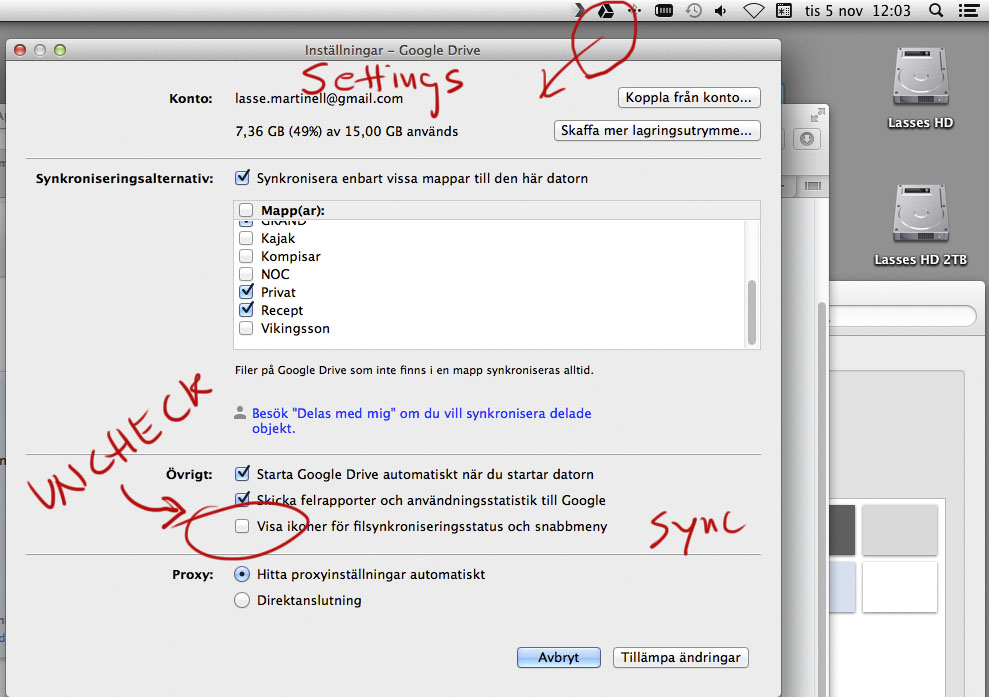Disable Starta Google Drive automatiskt checkbox
Image resolution: width=989 pixels, height=697 pixels.
point(242,474)
